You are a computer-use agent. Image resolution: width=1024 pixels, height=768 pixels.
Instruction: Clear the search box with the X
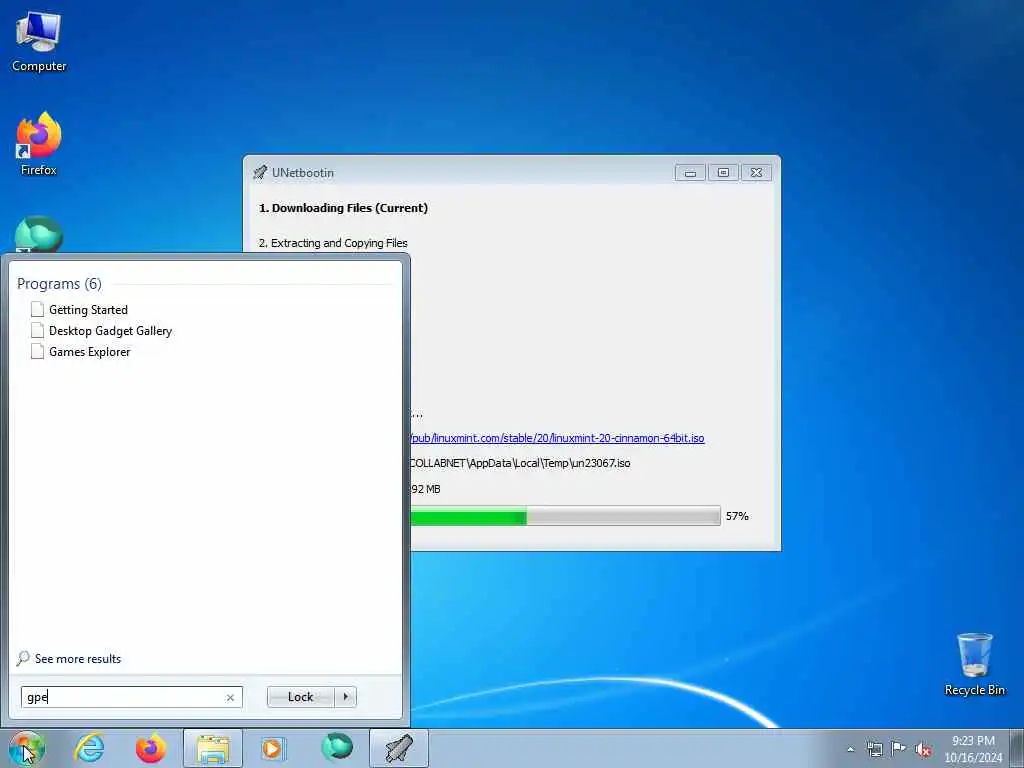tap(230, 697)
